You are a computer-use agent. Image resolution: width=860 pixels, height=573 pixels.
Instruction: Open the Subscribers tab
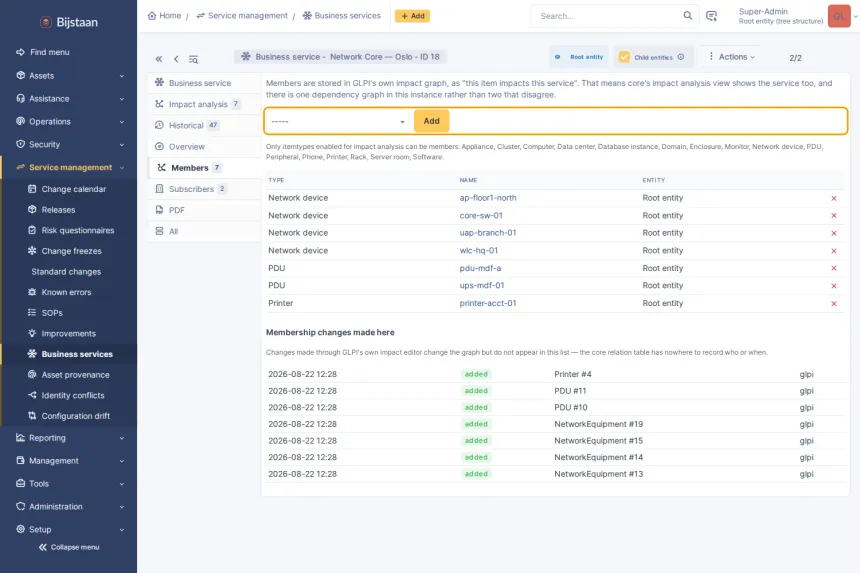click(204, 189)
